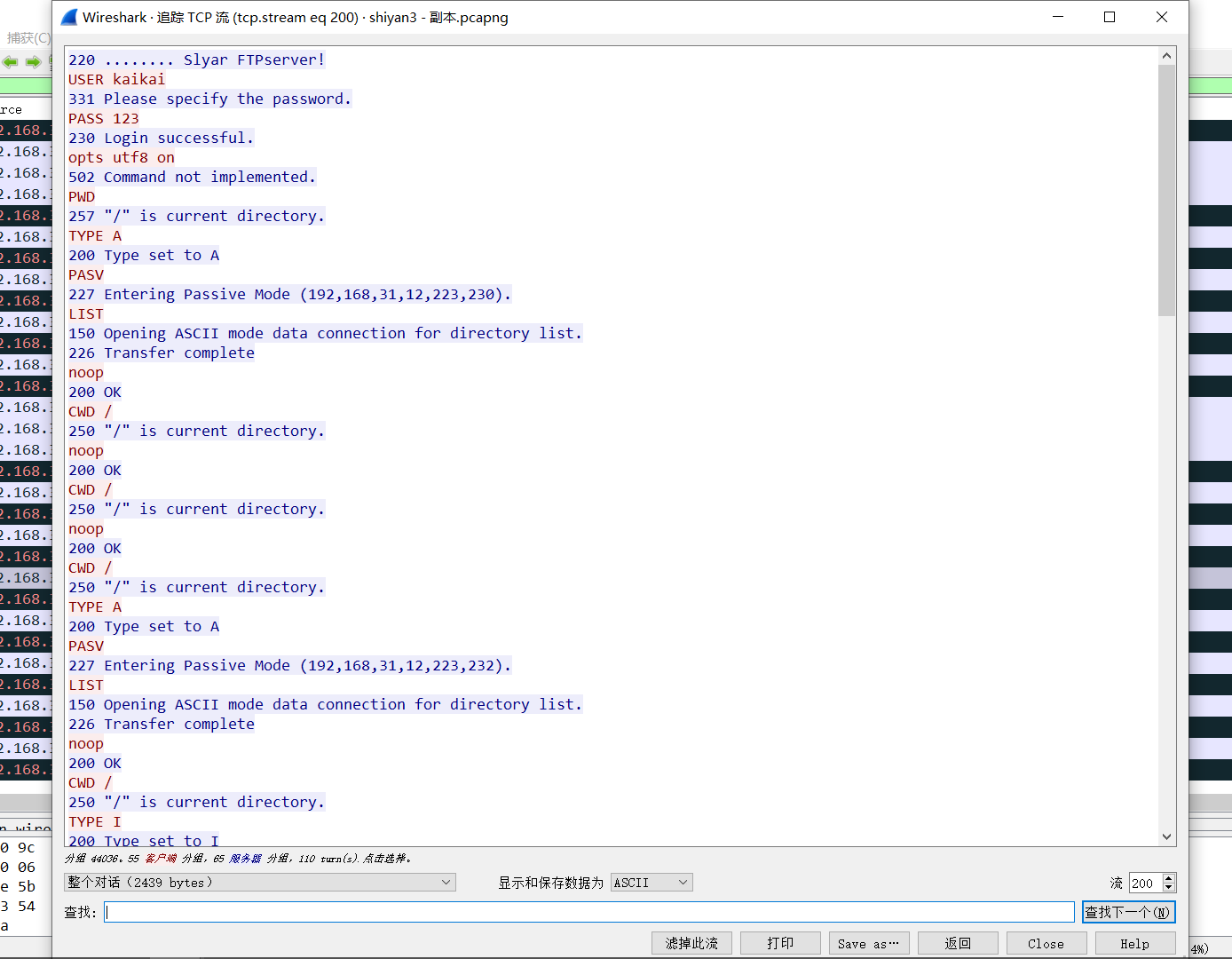Close the dialog with the title bar X
The width and height of the screenshot is (1232, 959).
coord(1162,17)
